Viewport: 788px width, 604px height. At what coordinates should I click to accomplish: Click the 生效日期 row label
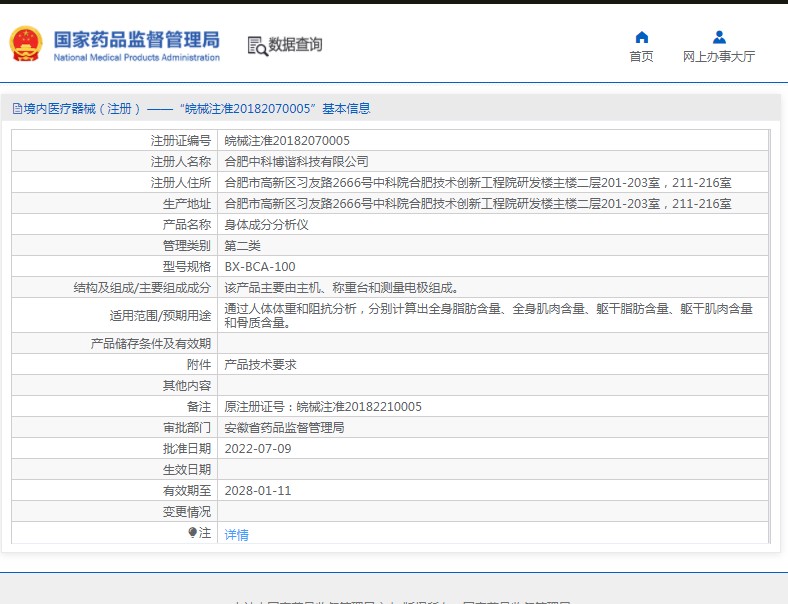pos(187,470)
